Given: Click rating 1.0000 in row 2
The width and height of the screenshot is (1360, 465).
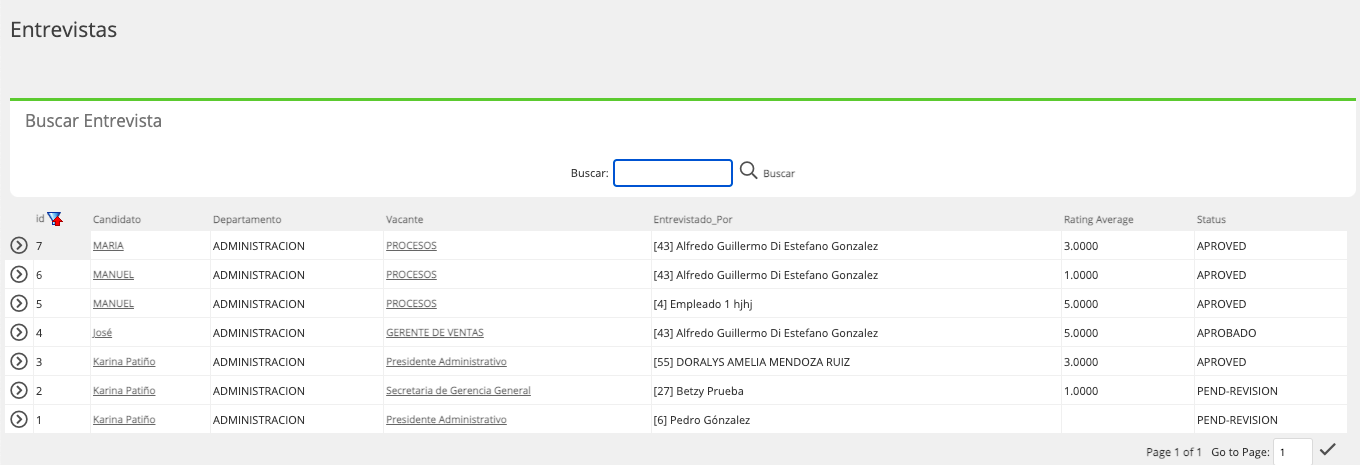Looking at the screenshot, I should pyautogui.click(x=1081, y=391).
